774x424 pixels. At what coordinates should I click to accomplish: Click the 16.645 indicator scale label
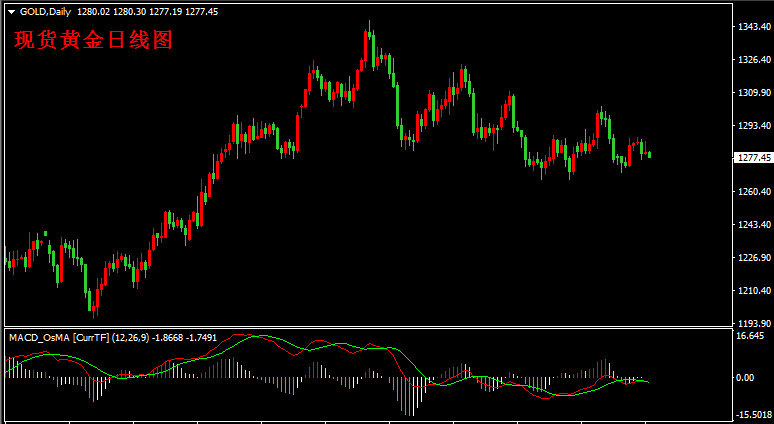(750, 336)
